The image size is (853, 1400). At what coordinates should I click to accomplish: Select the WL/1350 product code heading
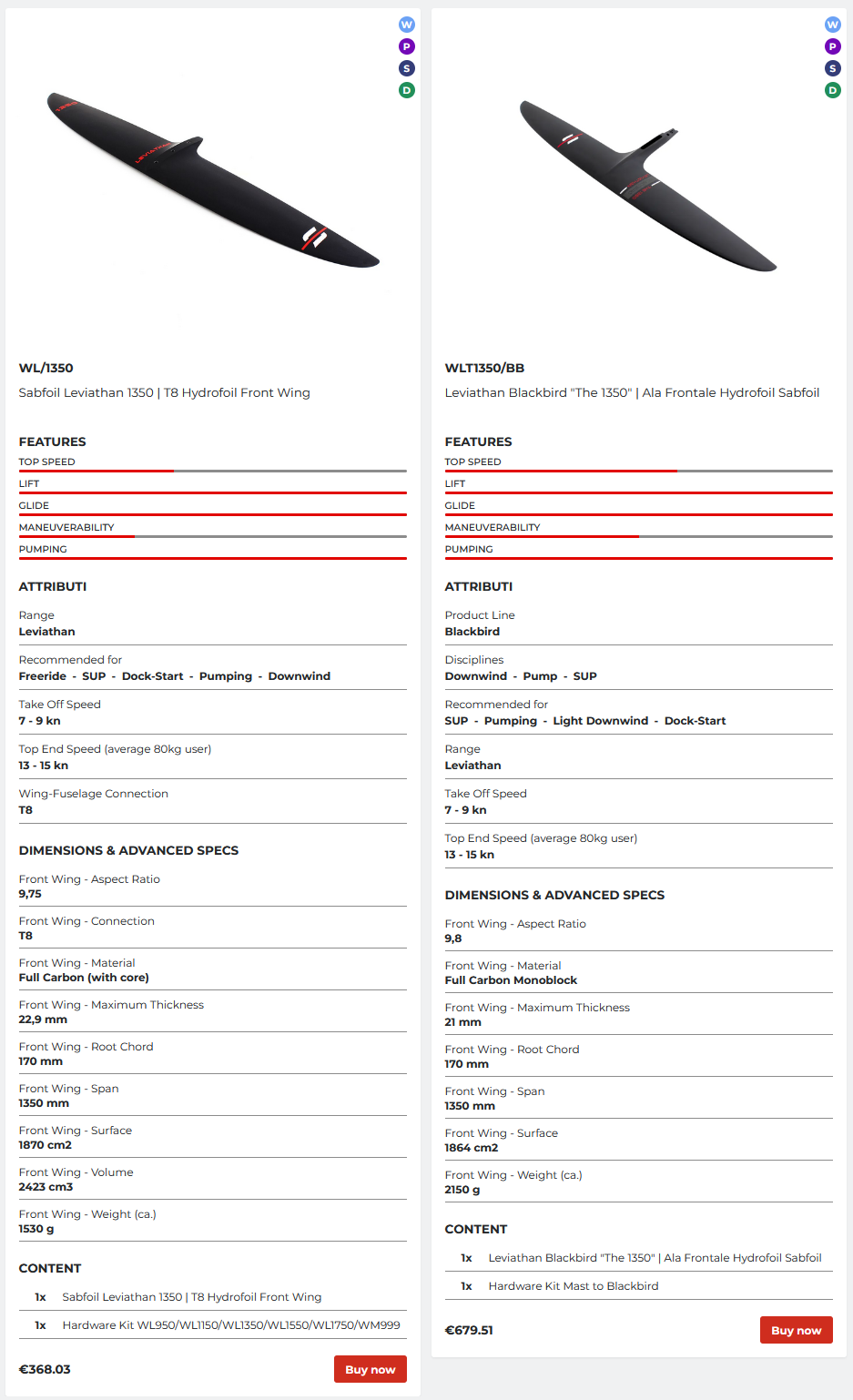click(46, 368)
